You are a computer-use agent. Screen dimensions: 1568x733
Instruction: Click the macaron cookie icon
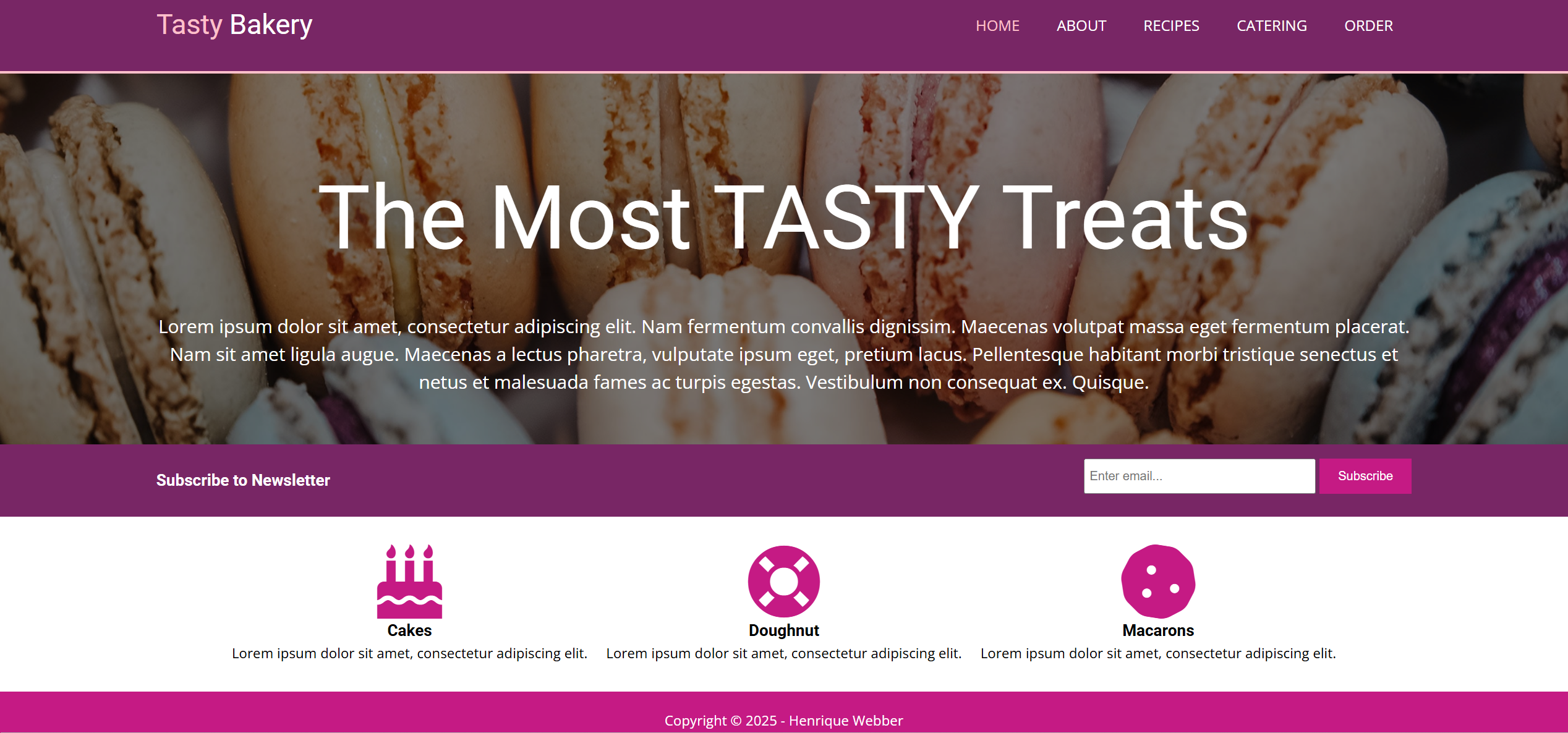(x=1158, y=582)
